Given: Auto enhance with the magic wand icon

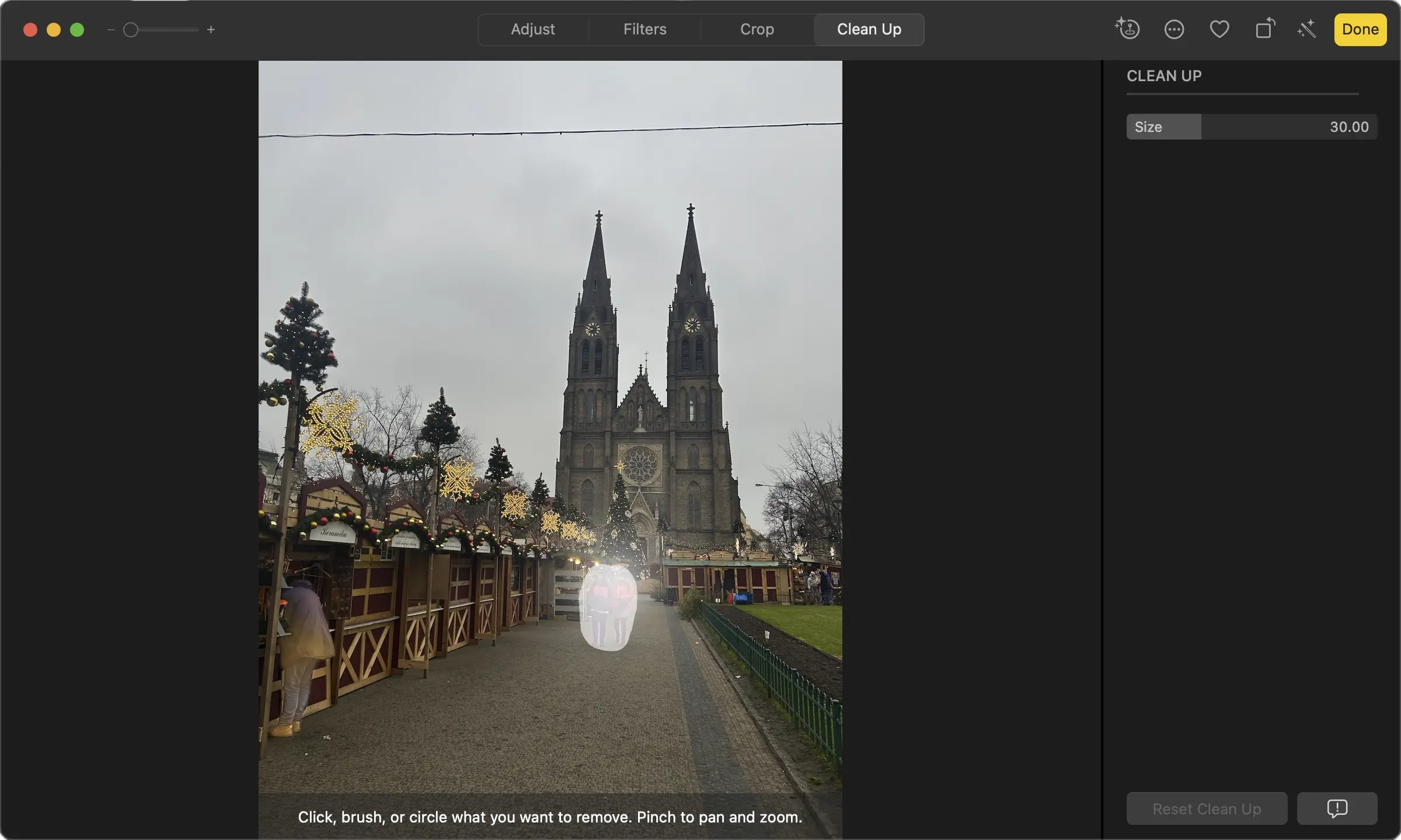Looking at the screenshot, I should pos(1306,29).
